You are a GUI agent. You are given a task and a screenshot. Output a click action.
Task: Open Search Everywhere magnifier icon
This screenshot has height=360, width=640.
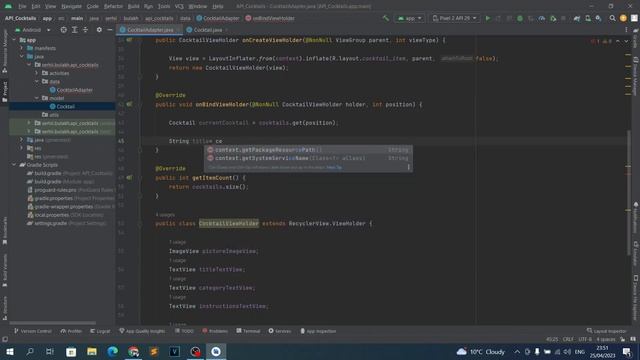[x=612, y=18]
